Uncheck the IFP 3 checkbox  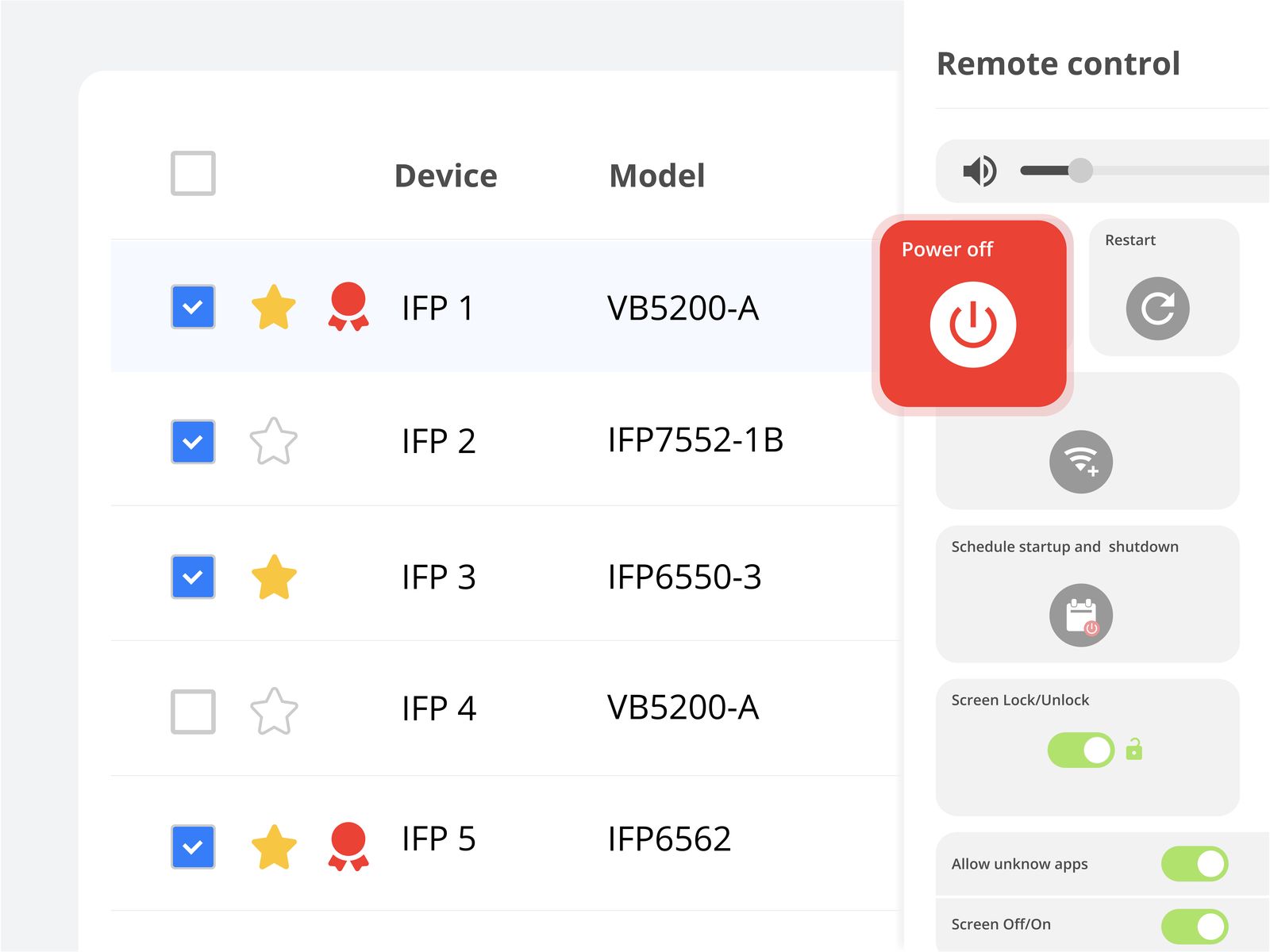[193, 577]
